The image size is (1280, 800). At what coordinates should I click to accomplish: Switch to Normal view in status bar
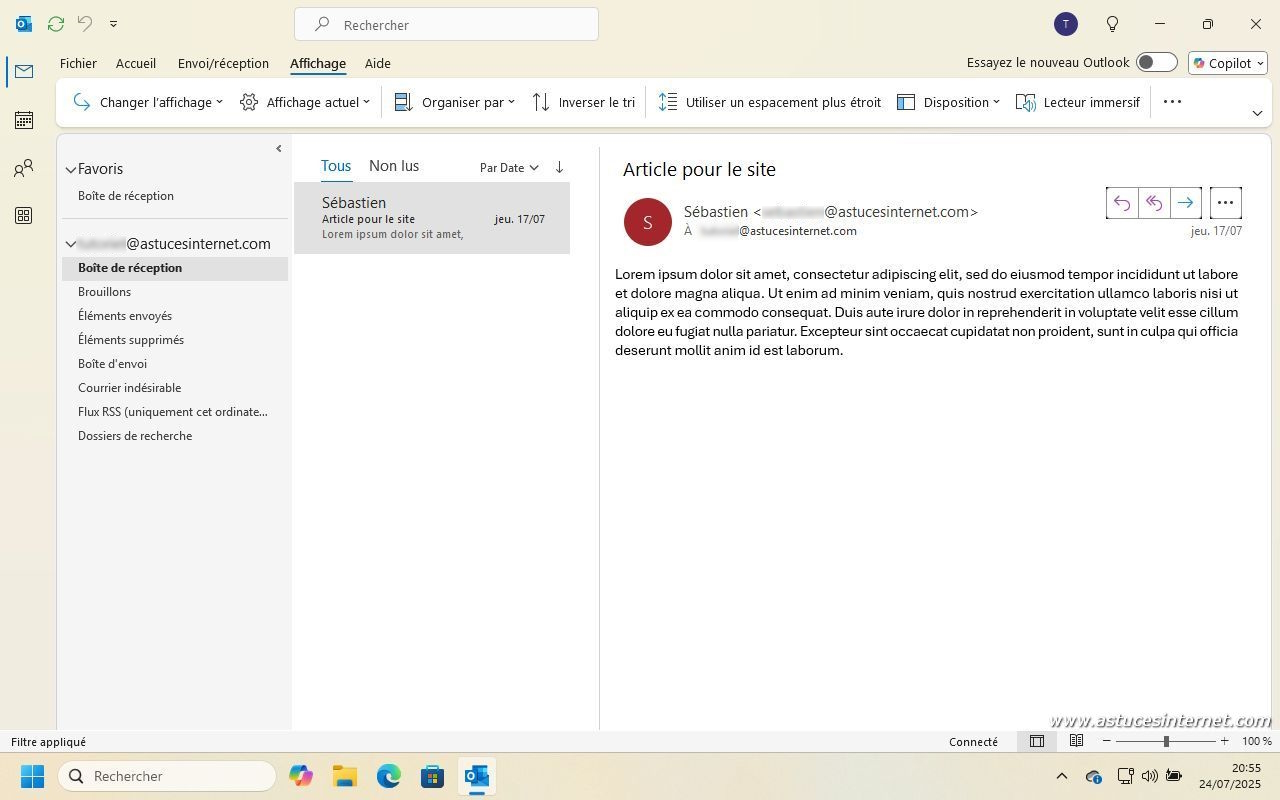1037,741
